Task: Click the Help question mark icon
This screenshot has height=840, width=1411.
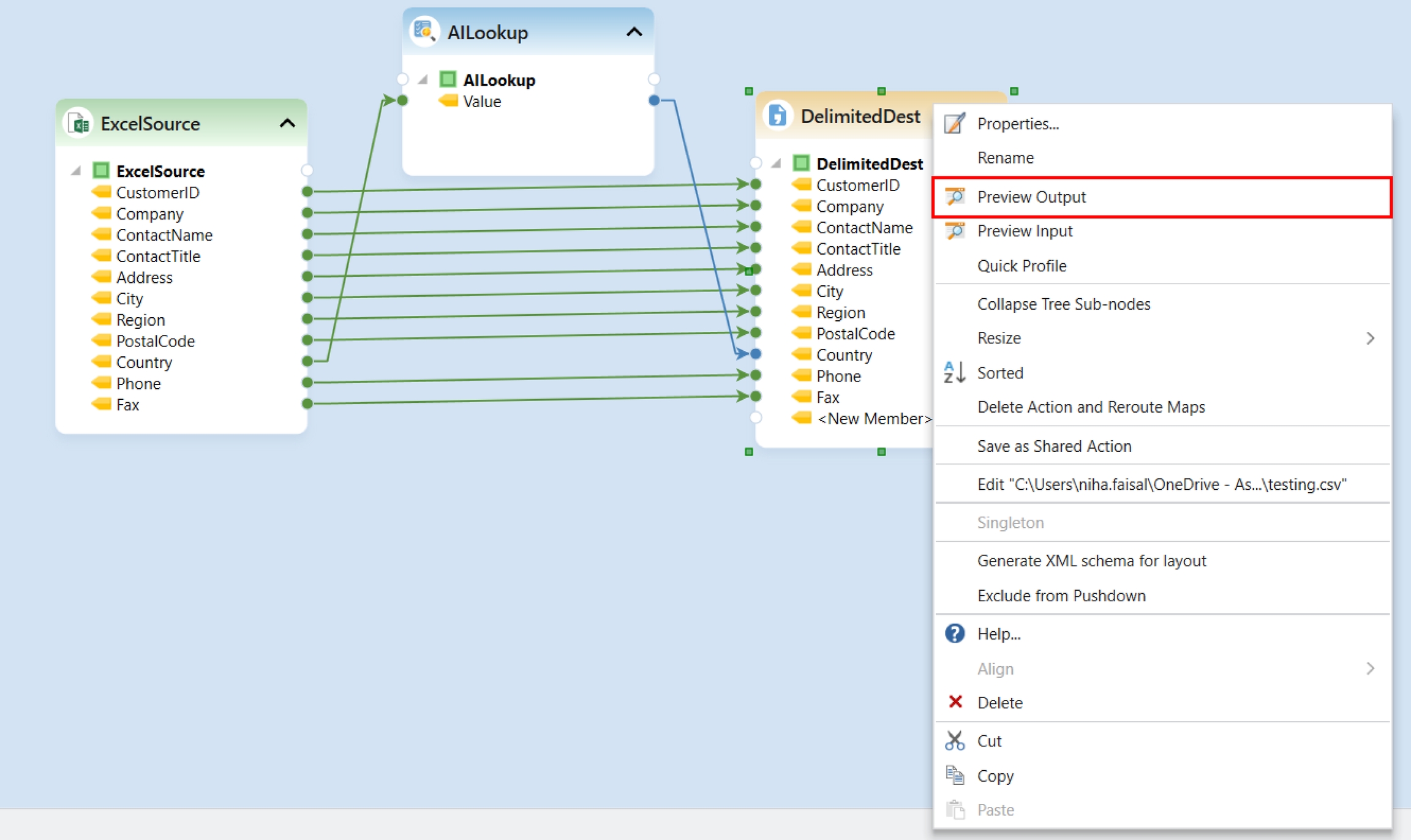Action: (954, 634)
